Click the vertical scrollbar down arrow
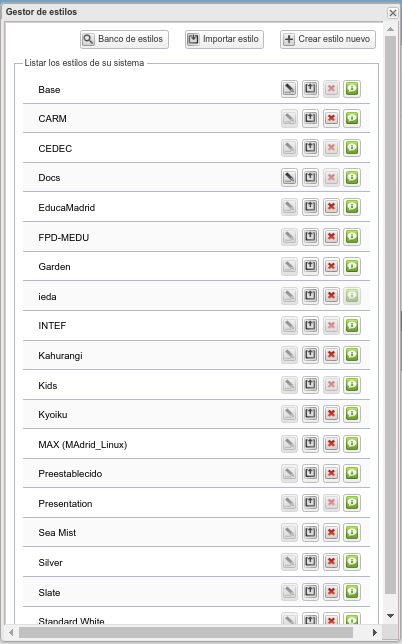This screenshot has width=402, height=644. pos(391,616)
